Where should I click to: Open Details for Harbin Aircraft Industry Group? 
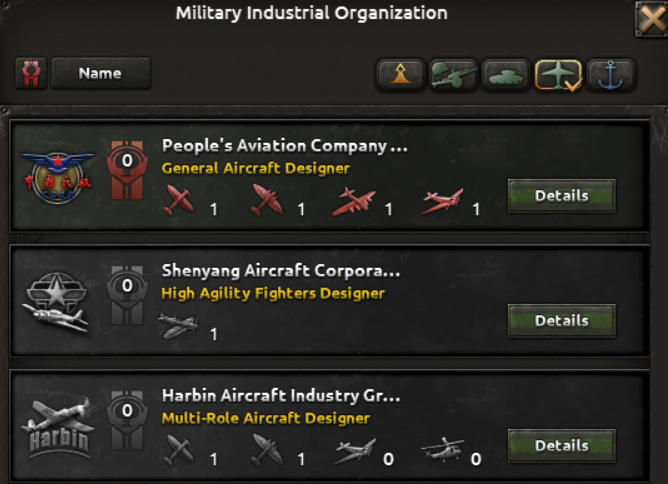tap(561, 446)
